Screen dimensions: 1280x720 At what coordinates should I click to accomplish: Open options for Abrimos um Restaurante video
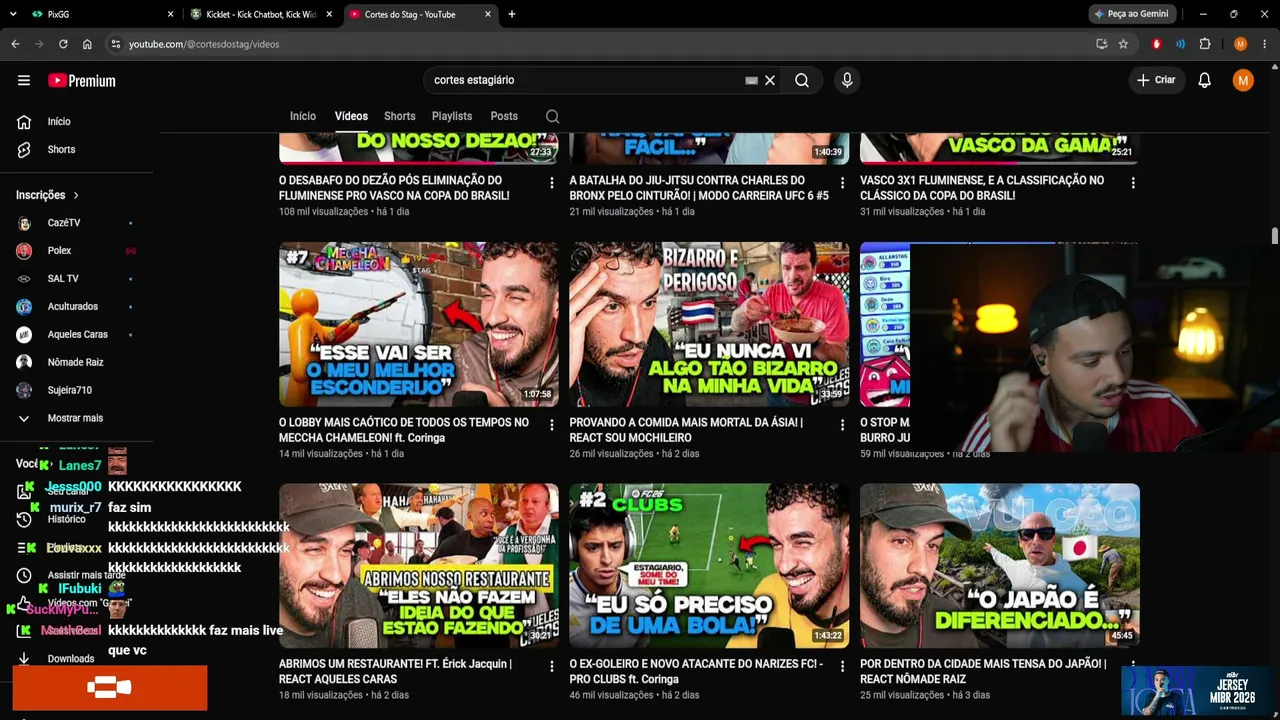(x=551, y=666)
